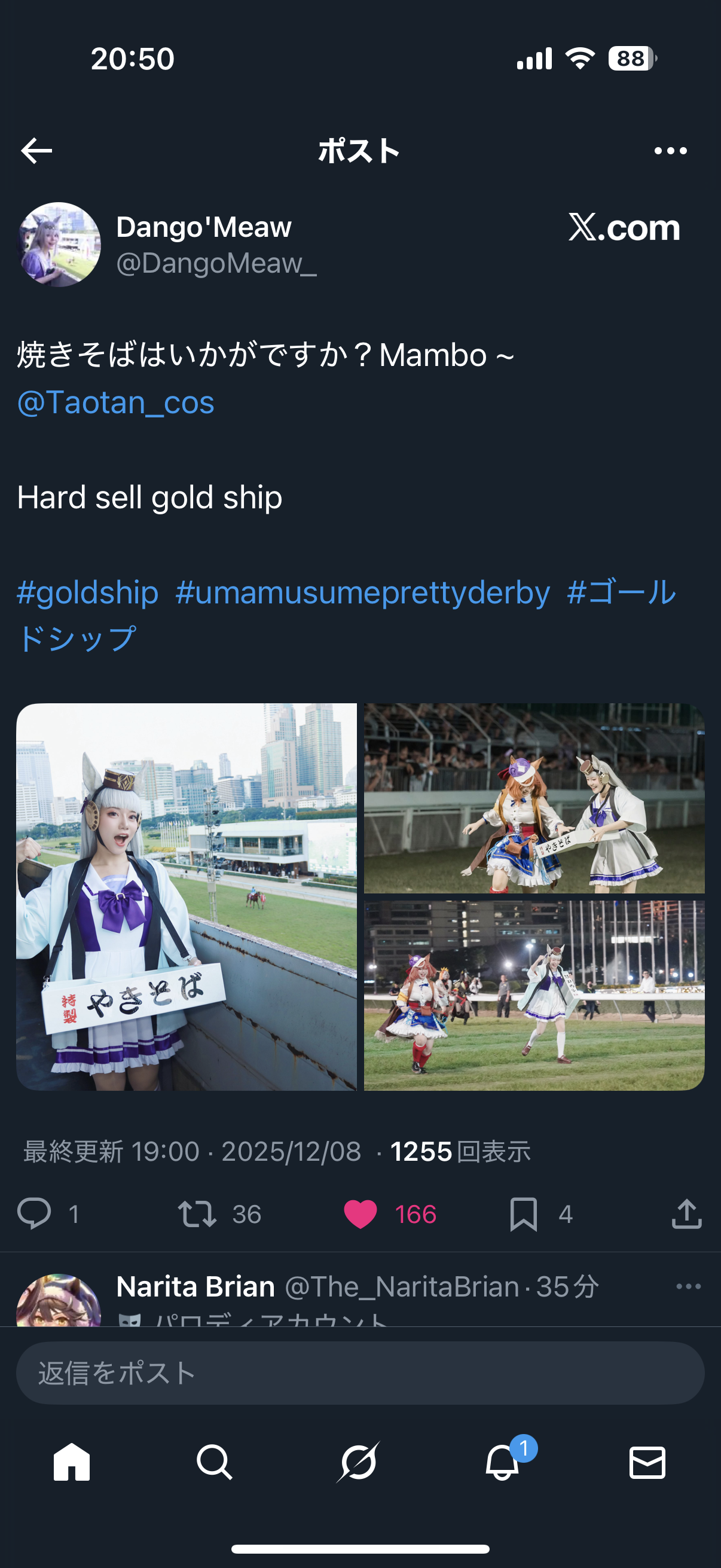Open the reply bubble icon on the post
The image size is (721, 1568).
coord(34,1214)
